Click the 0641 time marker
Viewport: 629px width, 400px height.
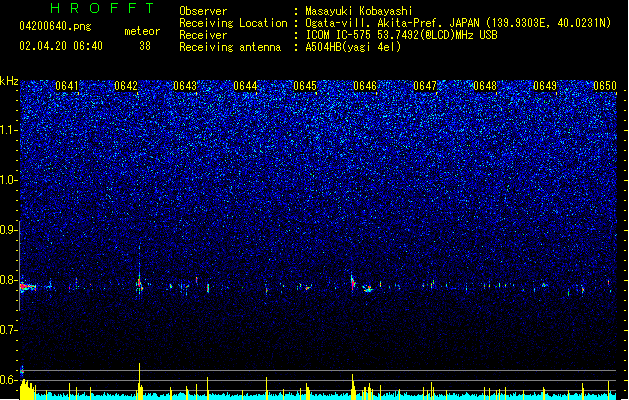(x=67, y=86)
